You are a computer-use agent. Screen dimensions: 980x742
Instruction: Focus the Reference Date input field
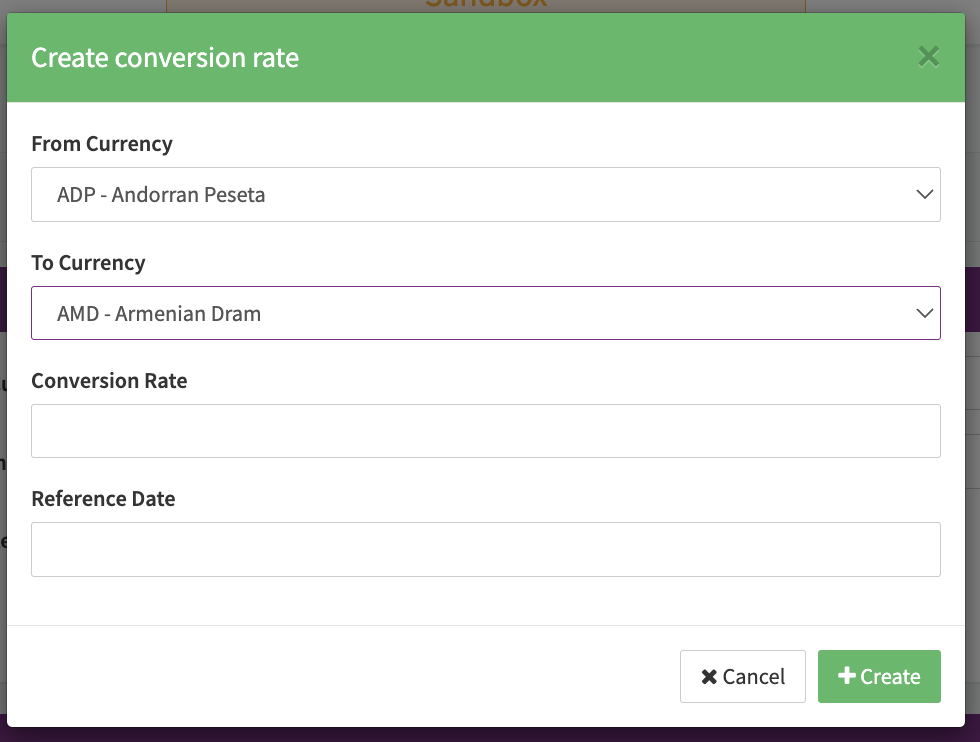click(485, 549)
